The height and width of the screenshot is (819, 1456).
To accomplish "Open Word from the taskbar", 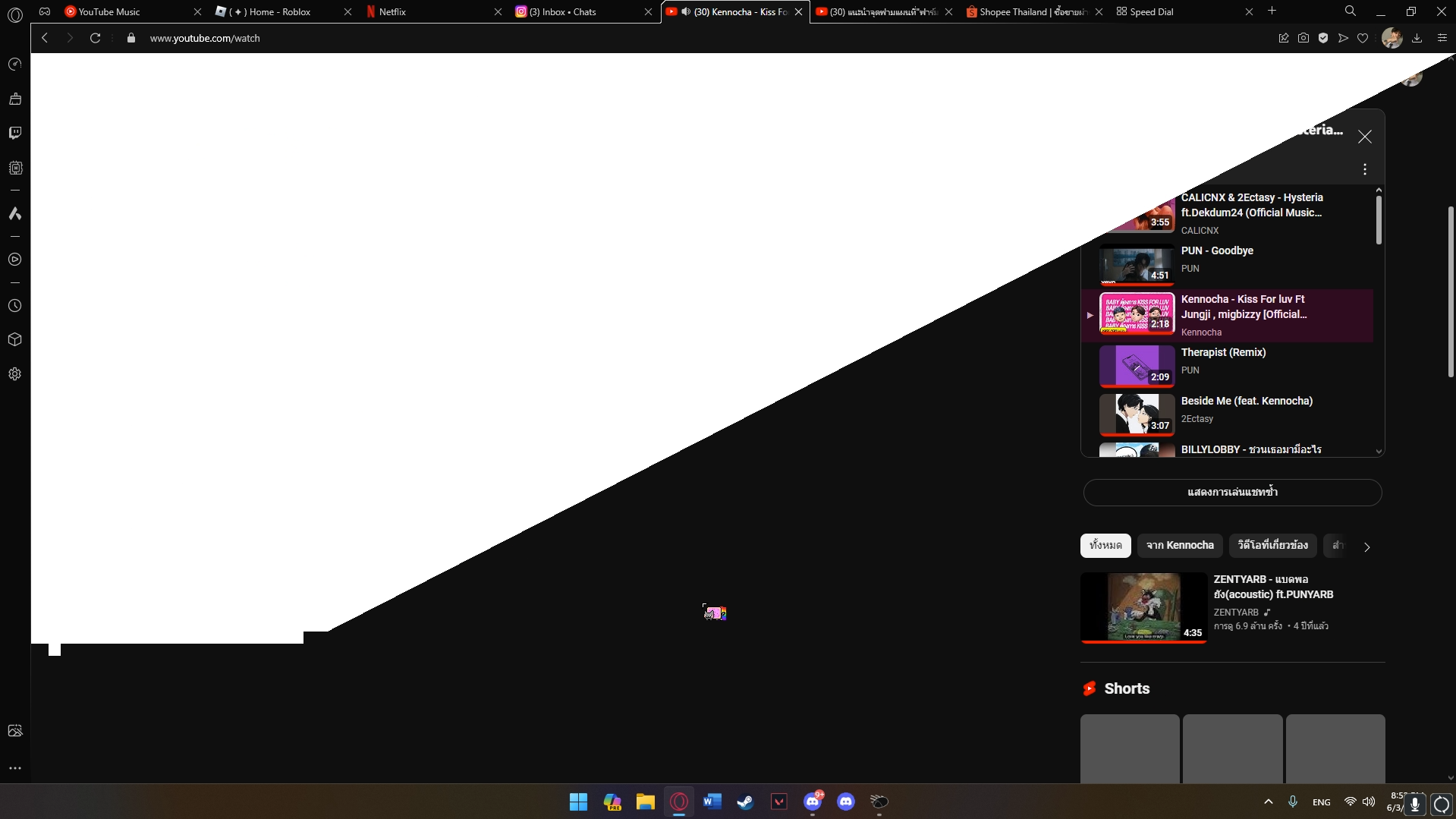I will pos(712,802).
